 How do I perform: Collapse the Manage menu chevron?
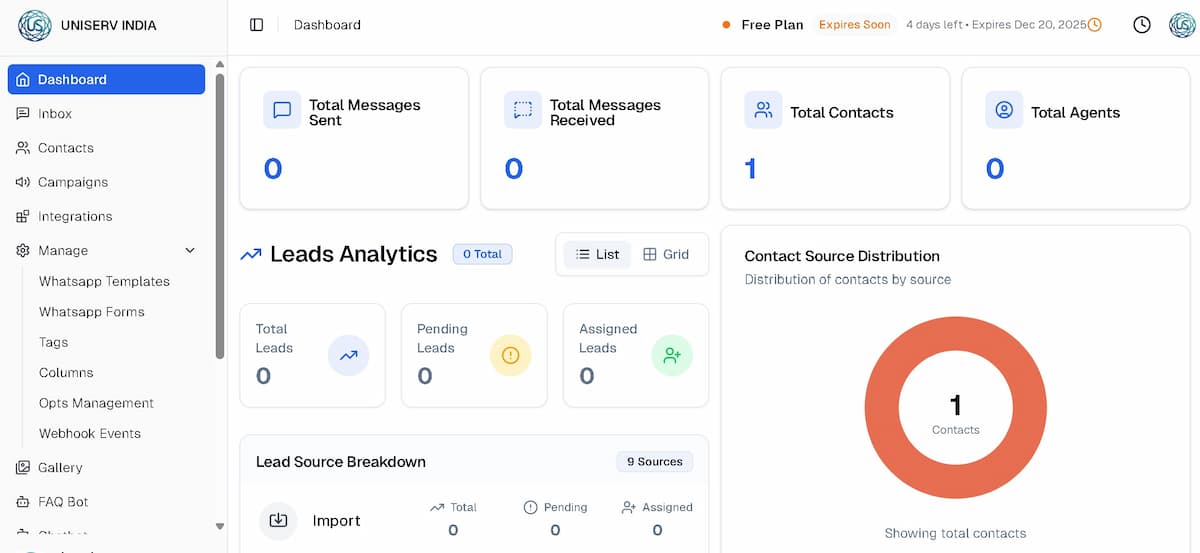[190, 251]
